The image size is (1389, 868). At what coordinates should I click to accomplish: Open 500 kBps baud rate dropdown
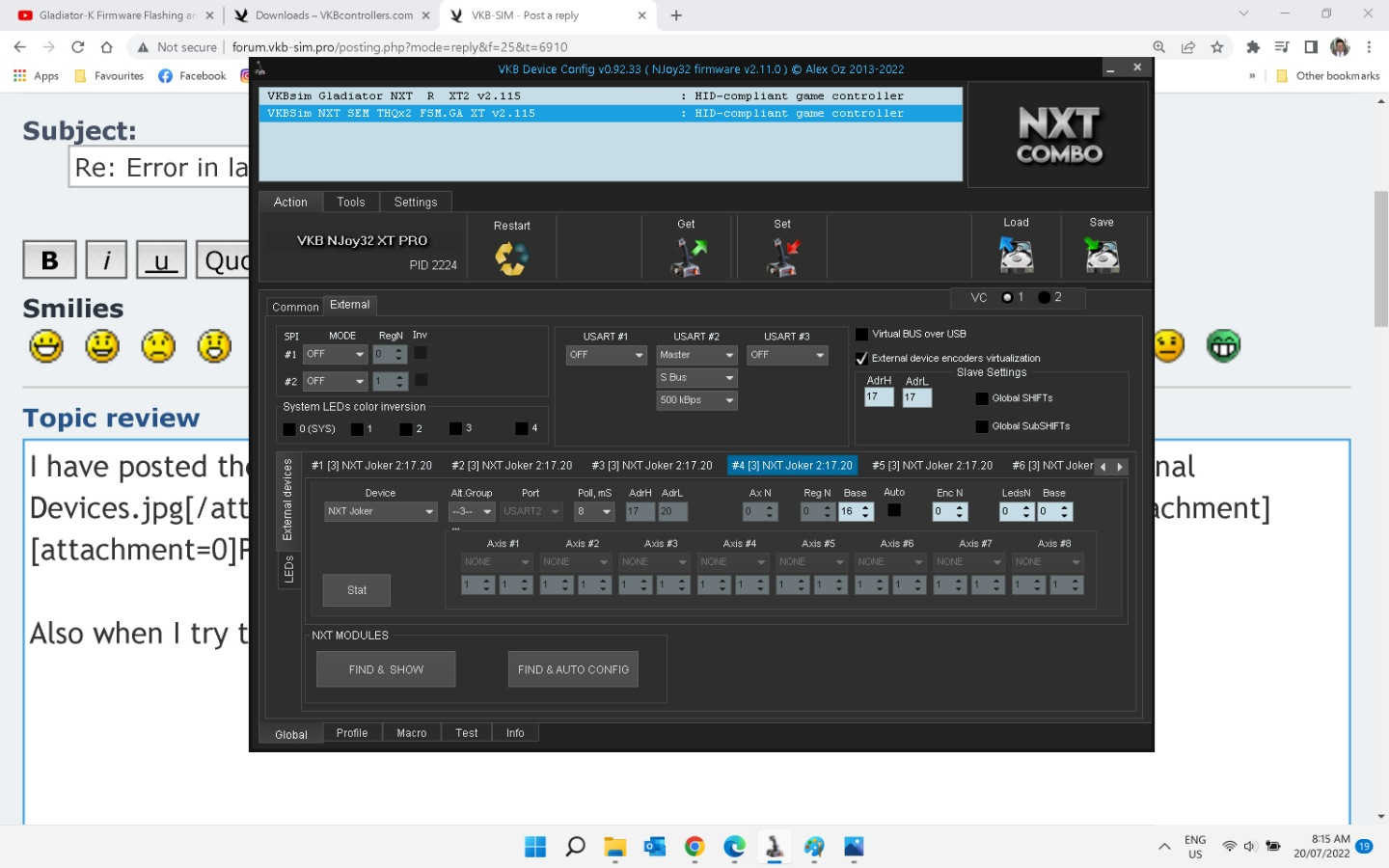(696, 400)
